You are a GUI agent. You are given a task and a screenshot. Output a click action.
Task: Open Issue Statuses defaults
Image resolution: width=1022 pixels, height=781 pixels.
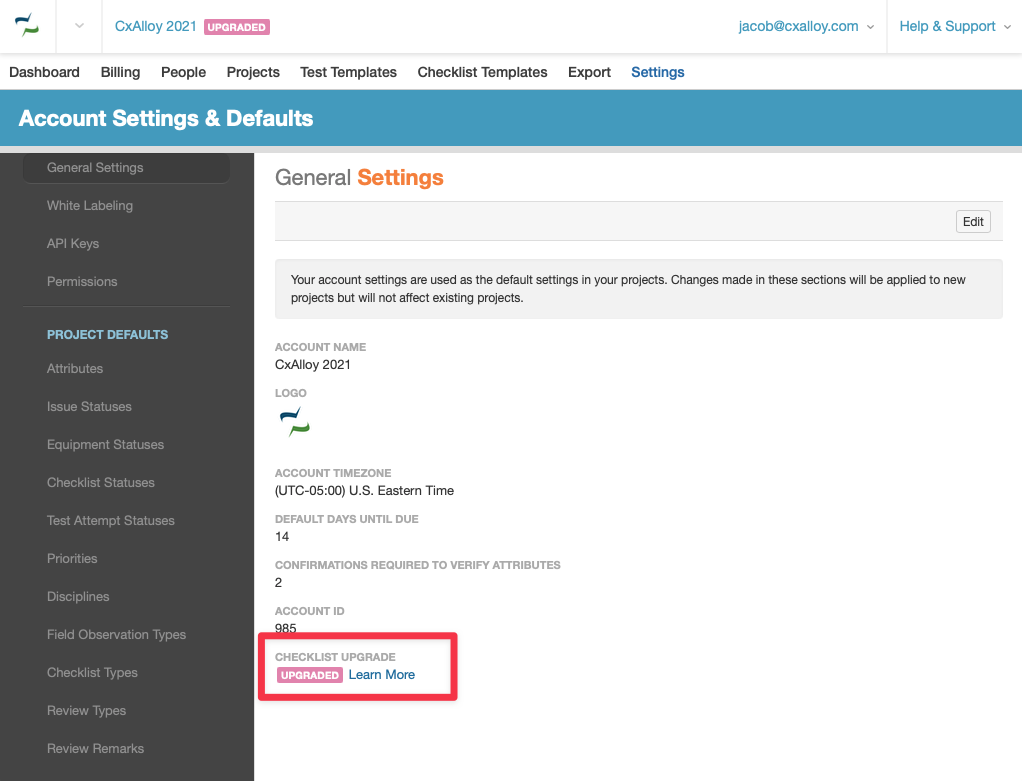[89, 406]
